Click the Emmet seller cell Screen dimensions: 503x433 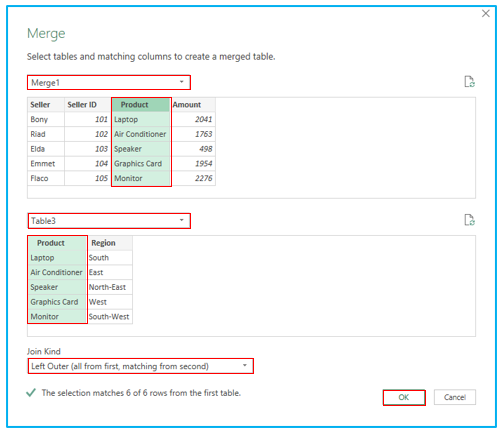coord(46,163)
